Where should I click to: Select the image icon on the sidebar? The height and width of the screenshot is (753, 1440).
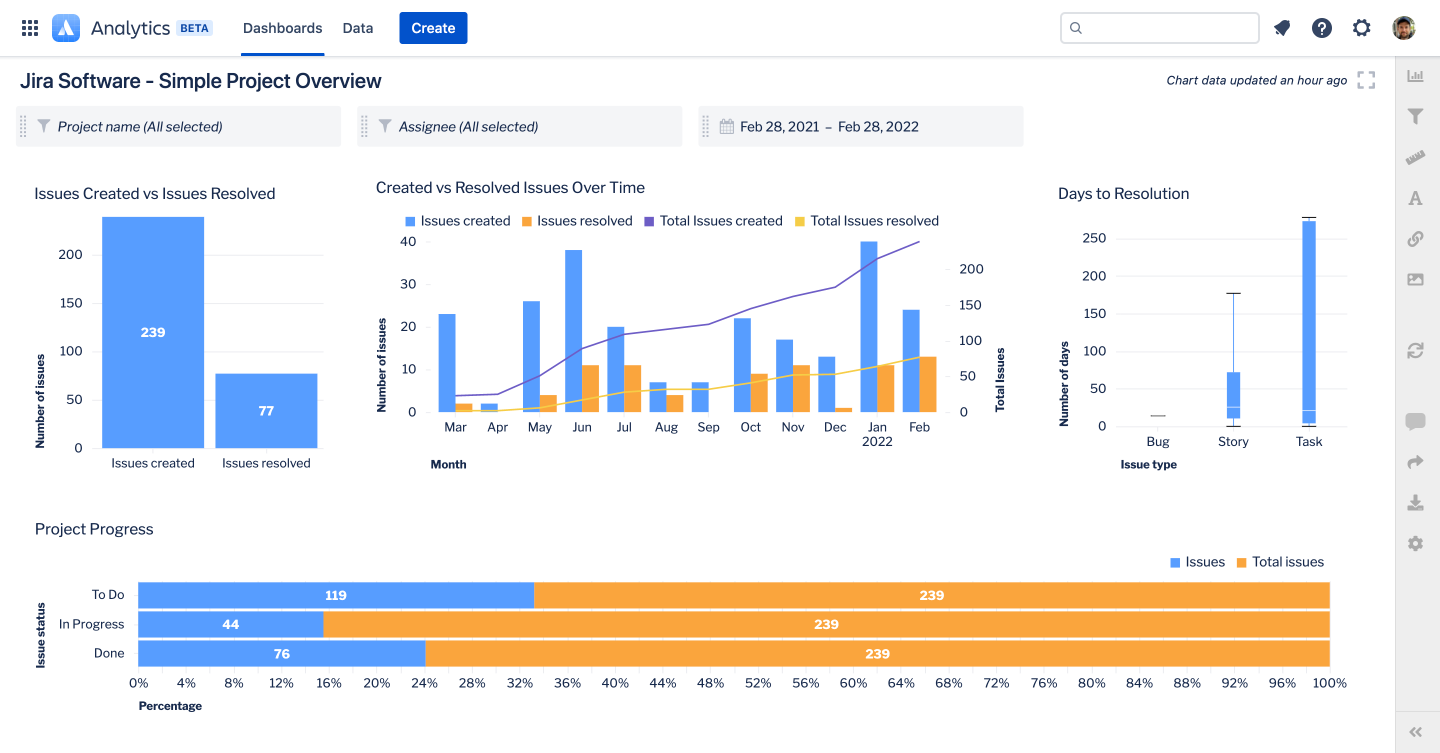(x=1415, y=279)
